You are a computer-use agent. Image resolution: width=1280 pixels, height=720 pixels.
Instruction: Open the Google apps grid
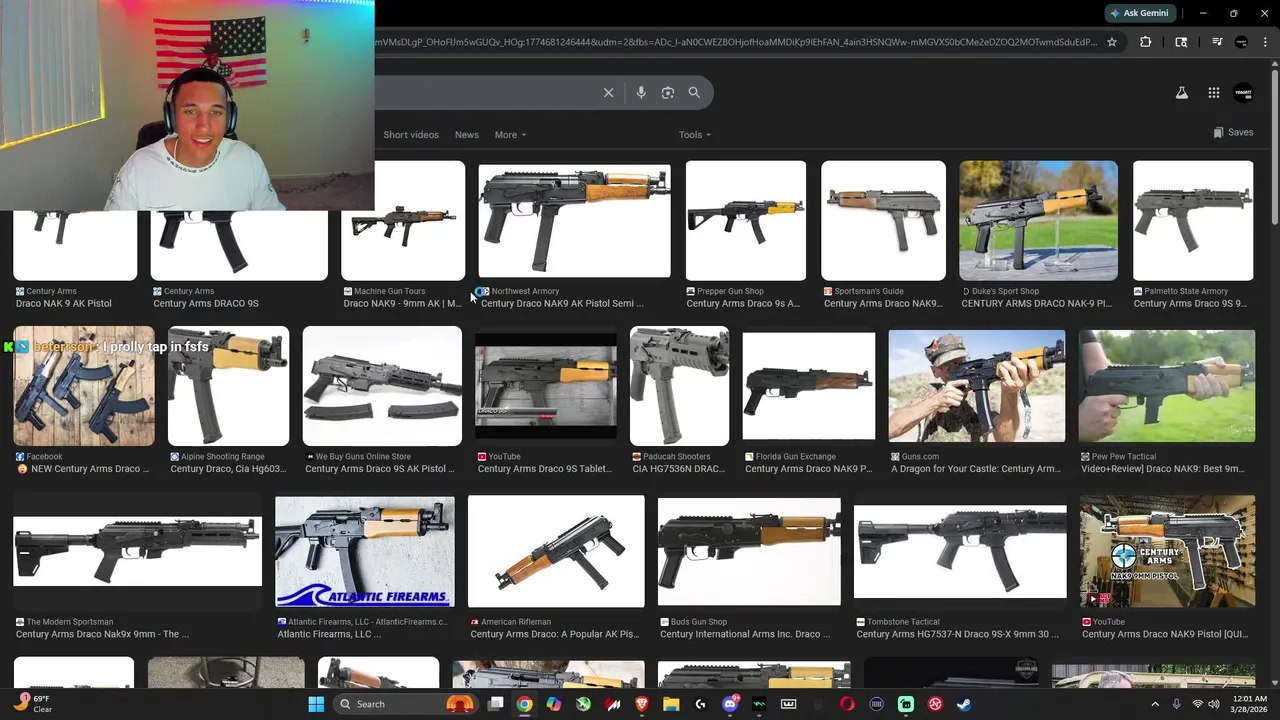1213,92
